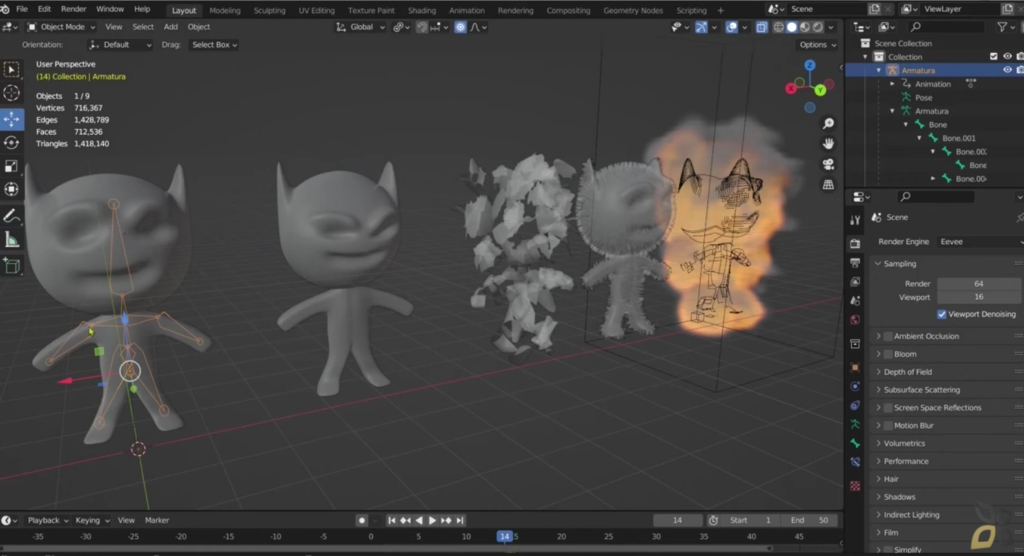Image resolution: width=1024 pixels, height=556 pixels.
Task: Select the Add Cube tool
Action: [x=12, y=265]
